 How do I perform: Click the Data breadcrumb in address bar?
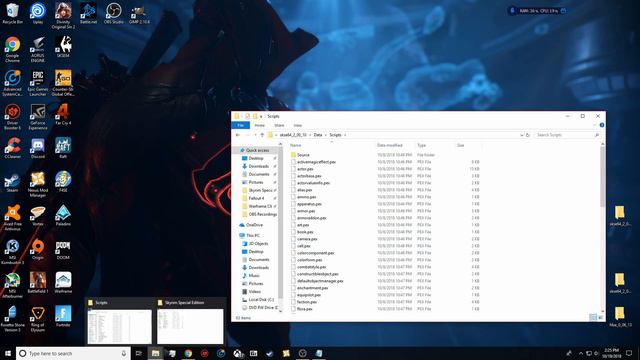pos(318,135)
